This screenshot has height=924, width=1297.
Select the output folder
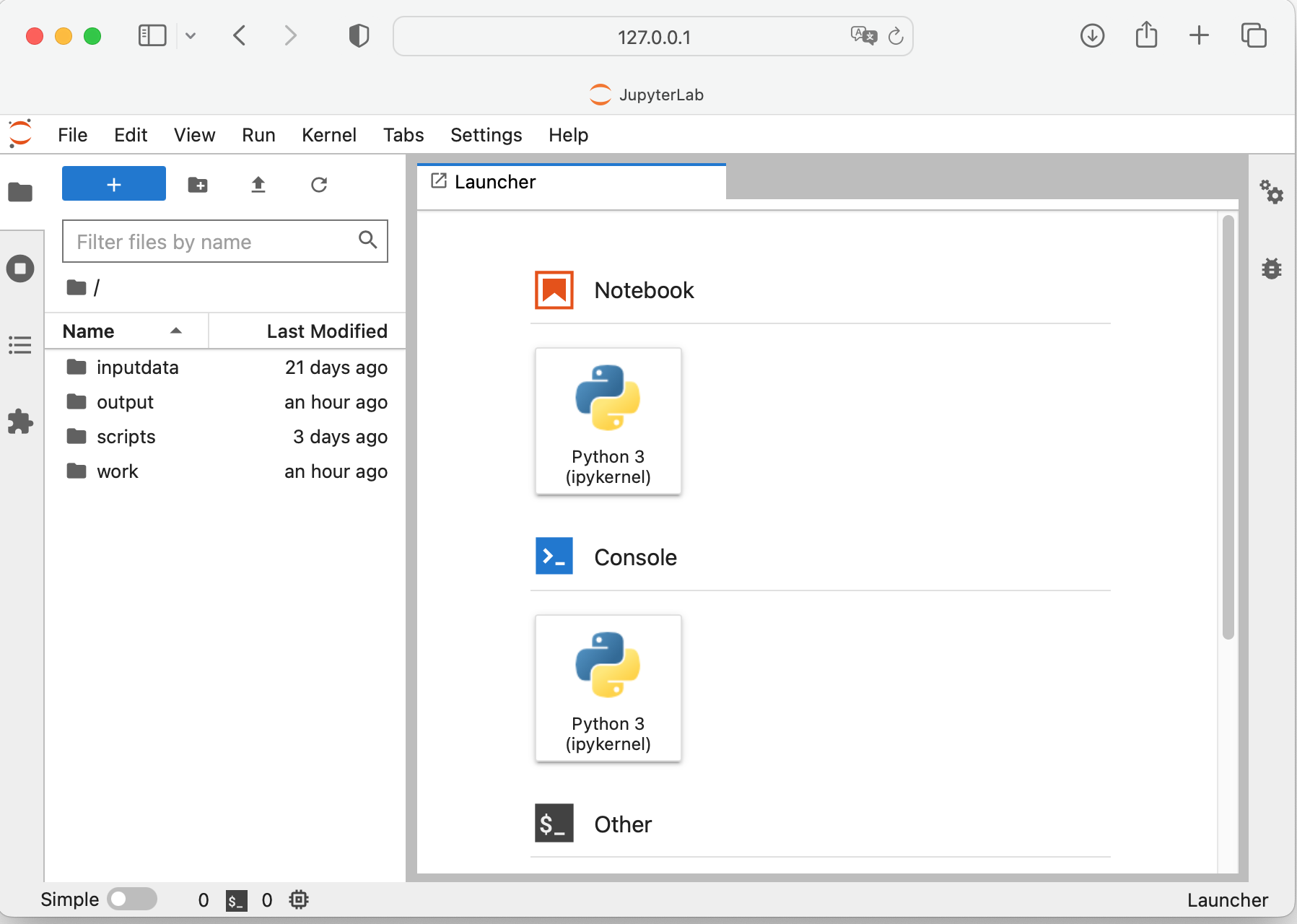point(225,402)
